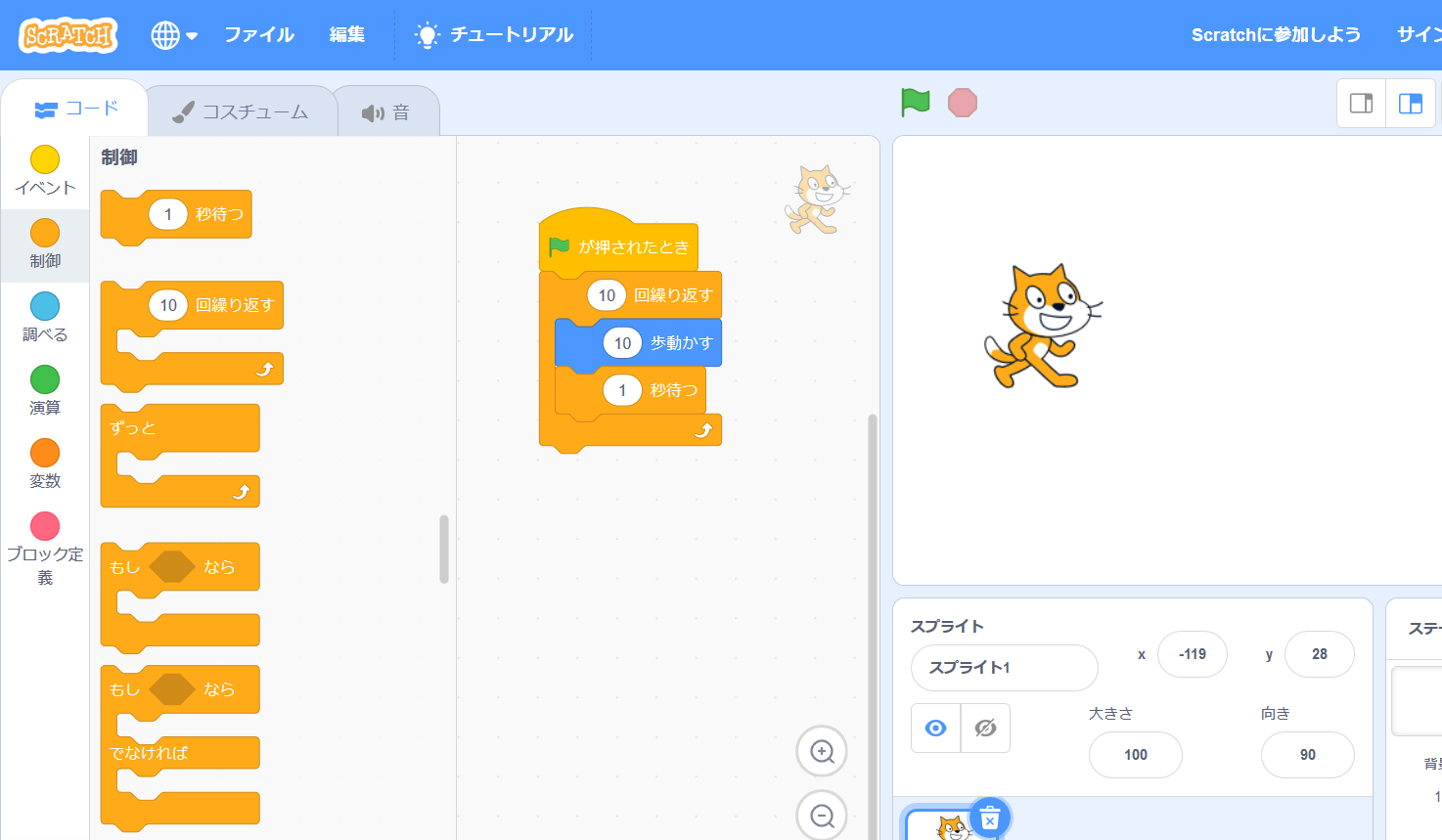Click the 1 value in palette 秒待つ block

168,214
